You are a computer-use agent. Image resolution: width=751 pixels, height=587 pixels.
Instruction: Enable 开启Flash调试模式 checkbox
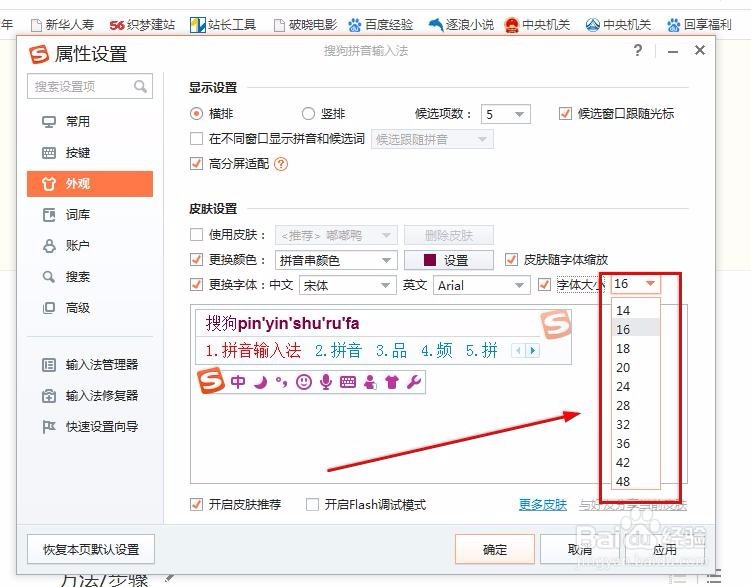click(312, 504)
